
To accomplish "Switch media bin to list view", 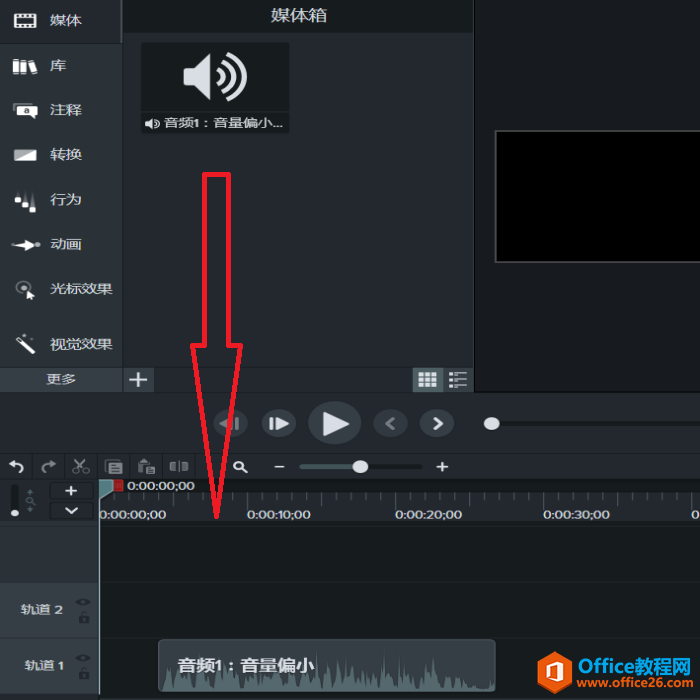I will (x=458, y=380).
